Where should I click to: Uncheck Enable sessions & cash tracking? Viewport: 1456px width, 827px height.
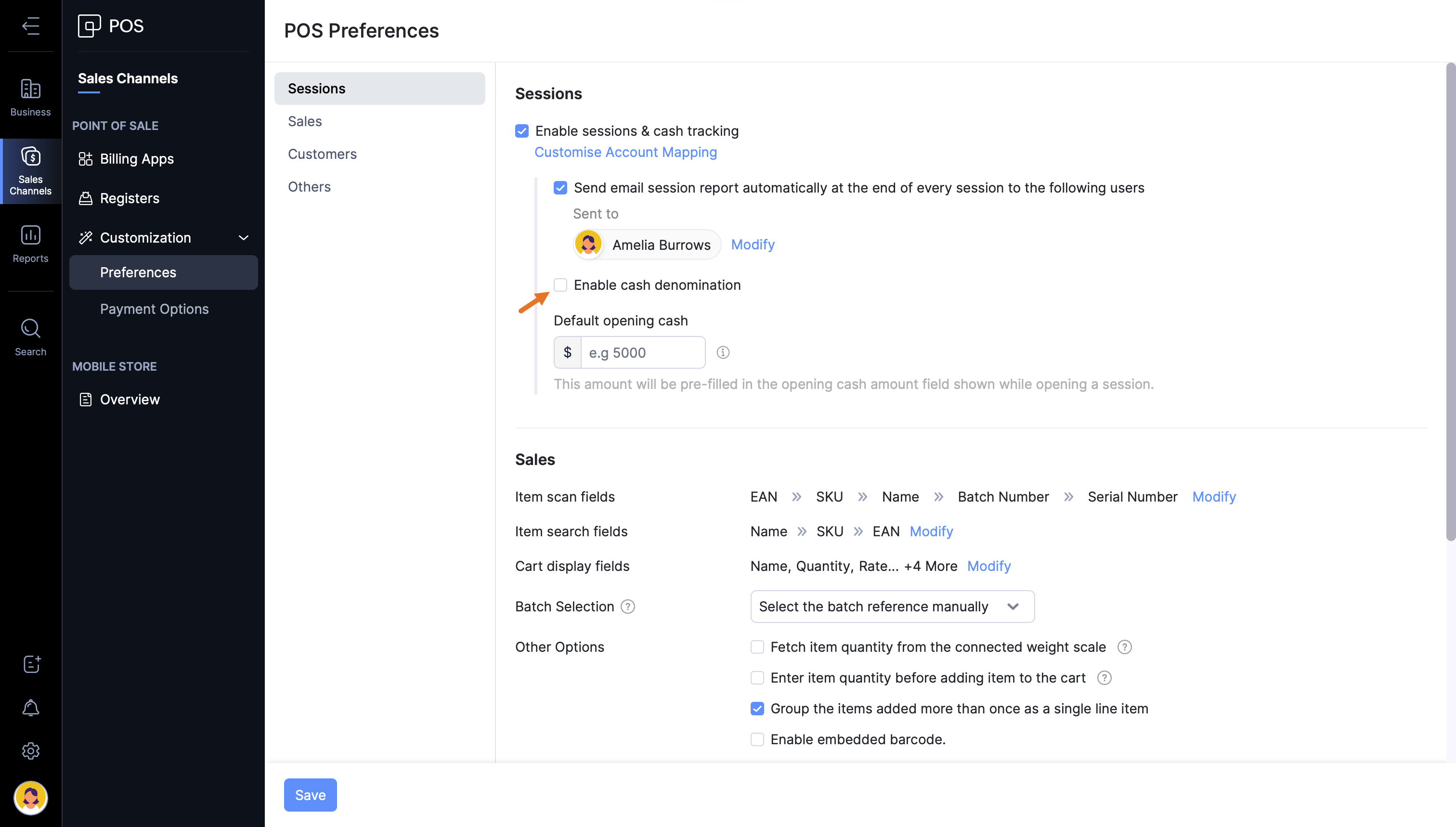pos(522,131)
